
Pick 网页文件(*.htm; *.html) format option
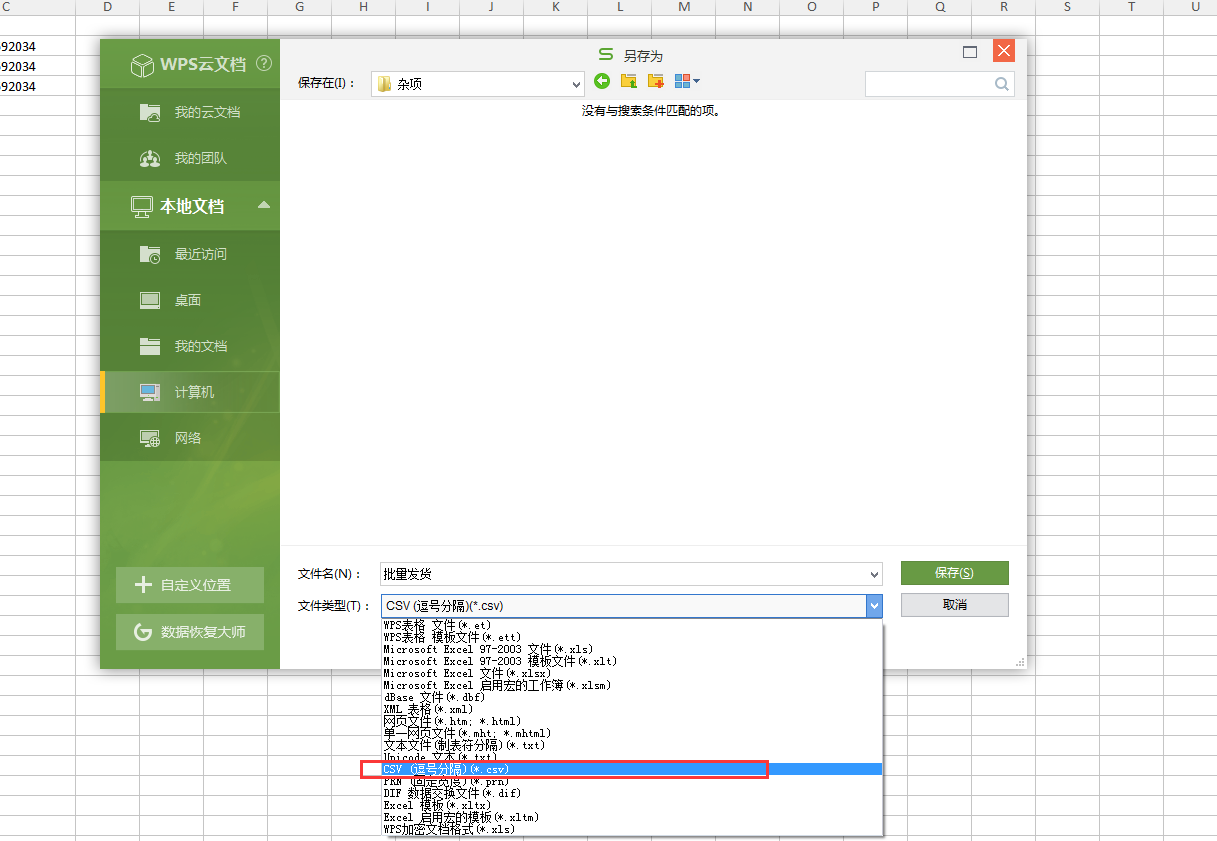[452, 721]
